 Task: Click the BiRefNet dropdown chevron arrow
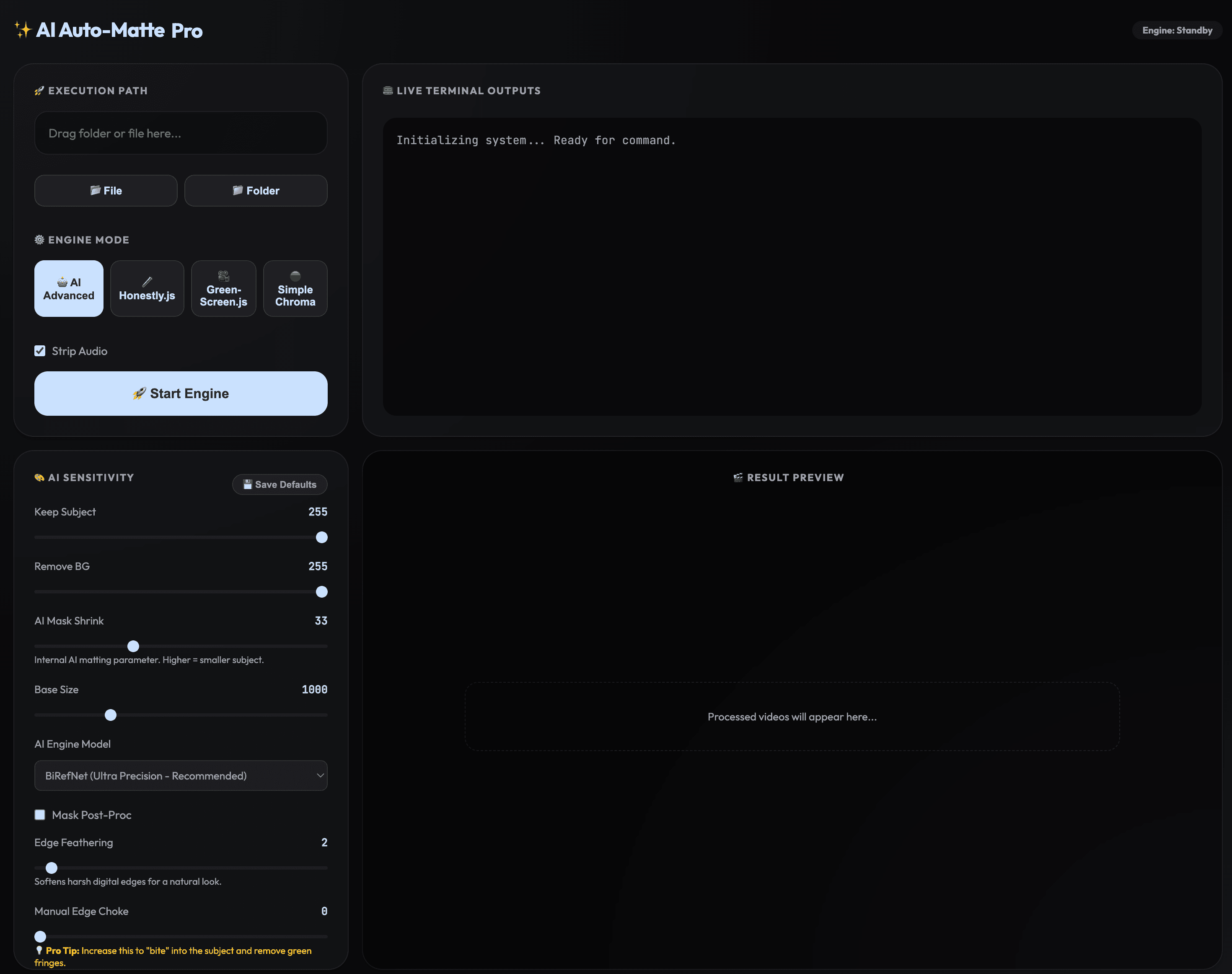320,775
